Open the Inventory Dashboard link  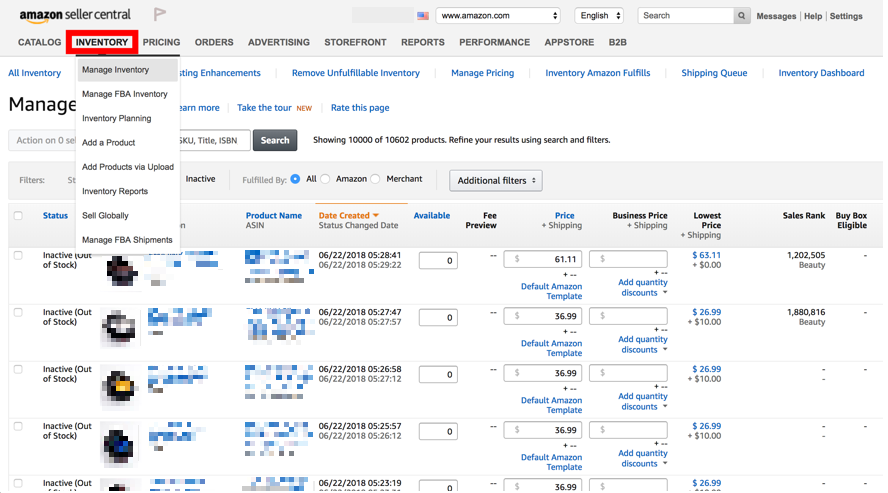click(x=821, y=73)
